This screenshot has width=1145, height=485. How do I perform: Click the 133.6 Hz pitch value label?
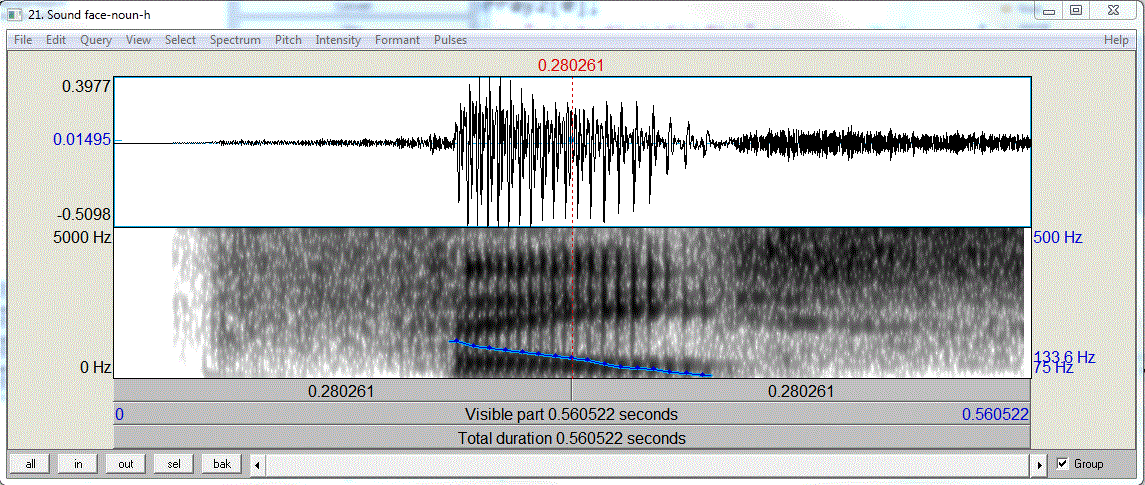point(1065,357)
